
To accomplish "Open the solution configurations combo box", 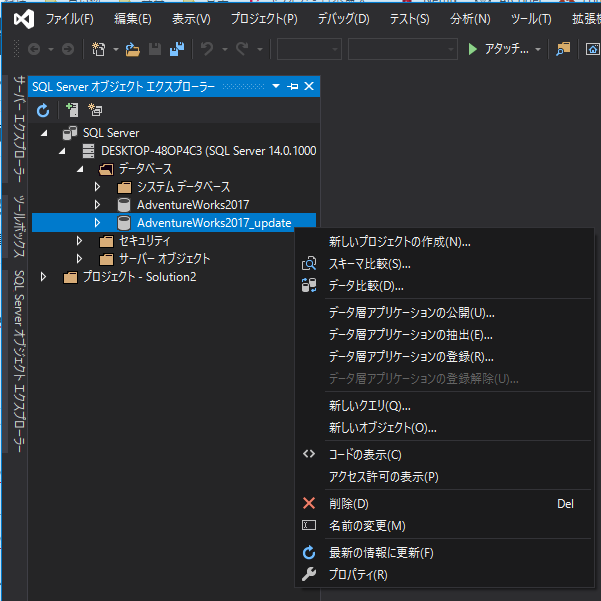I will coord(309,49).
